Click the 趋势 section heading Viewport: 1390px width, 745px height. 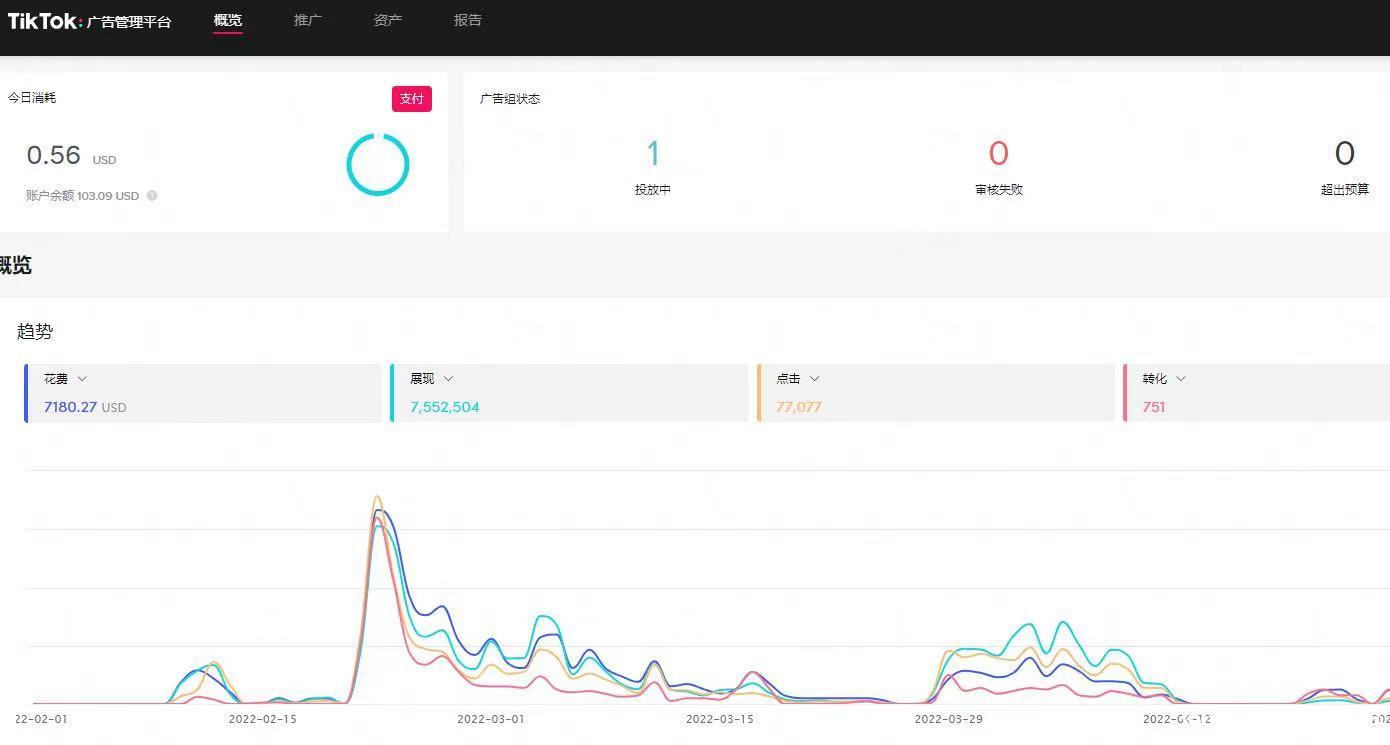click(35, 332)
